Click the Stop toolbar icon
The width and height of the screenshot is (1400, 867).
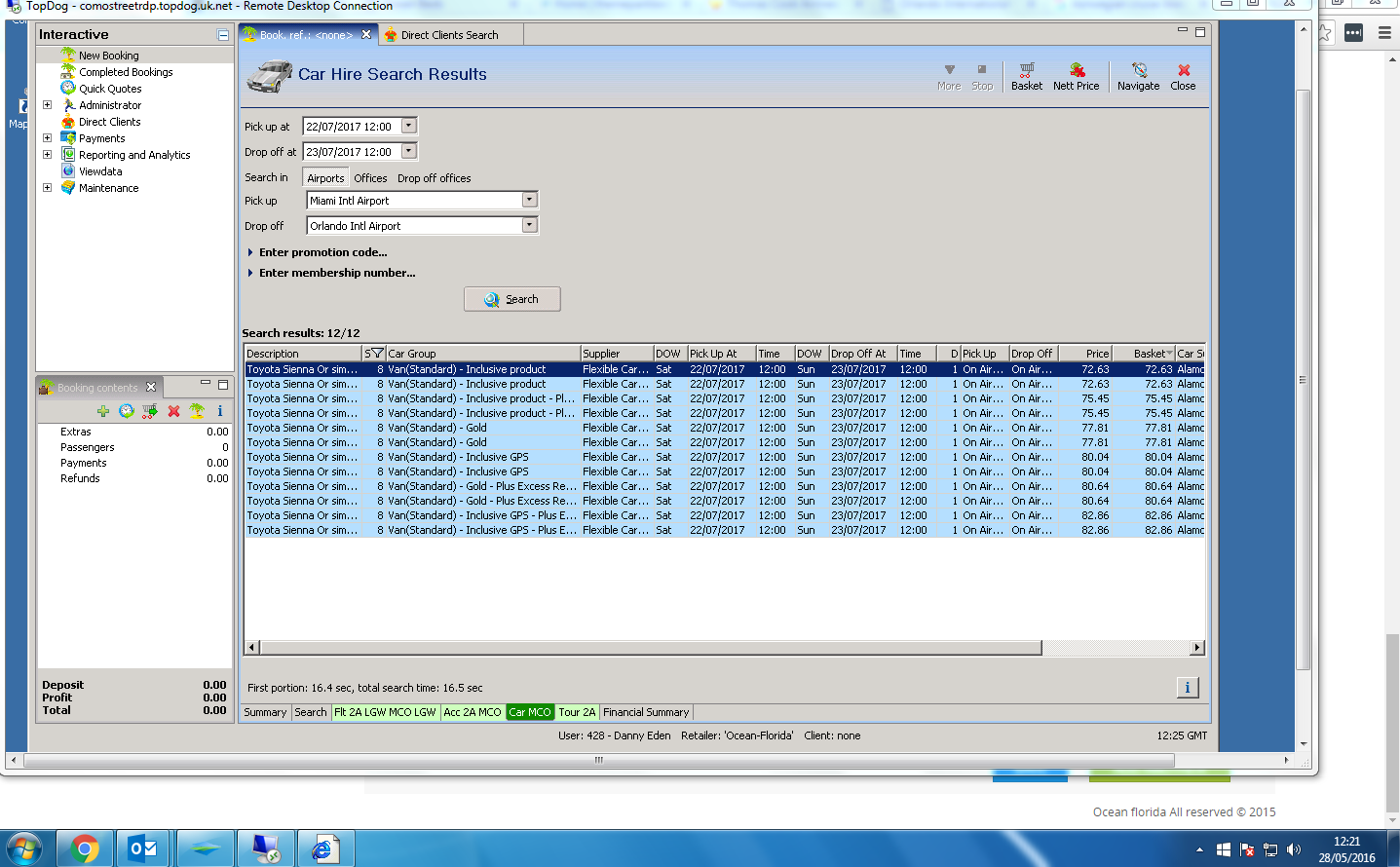coord(982,76)
